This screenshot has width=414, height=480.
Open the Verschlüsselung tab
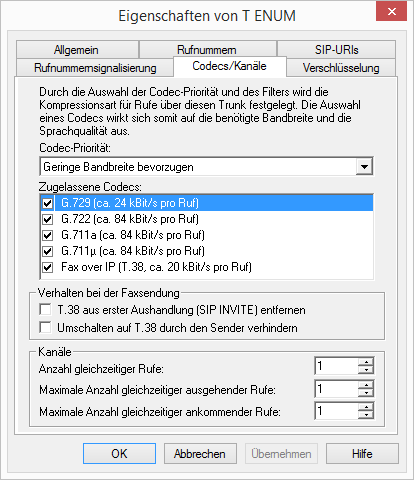point(341,68)
